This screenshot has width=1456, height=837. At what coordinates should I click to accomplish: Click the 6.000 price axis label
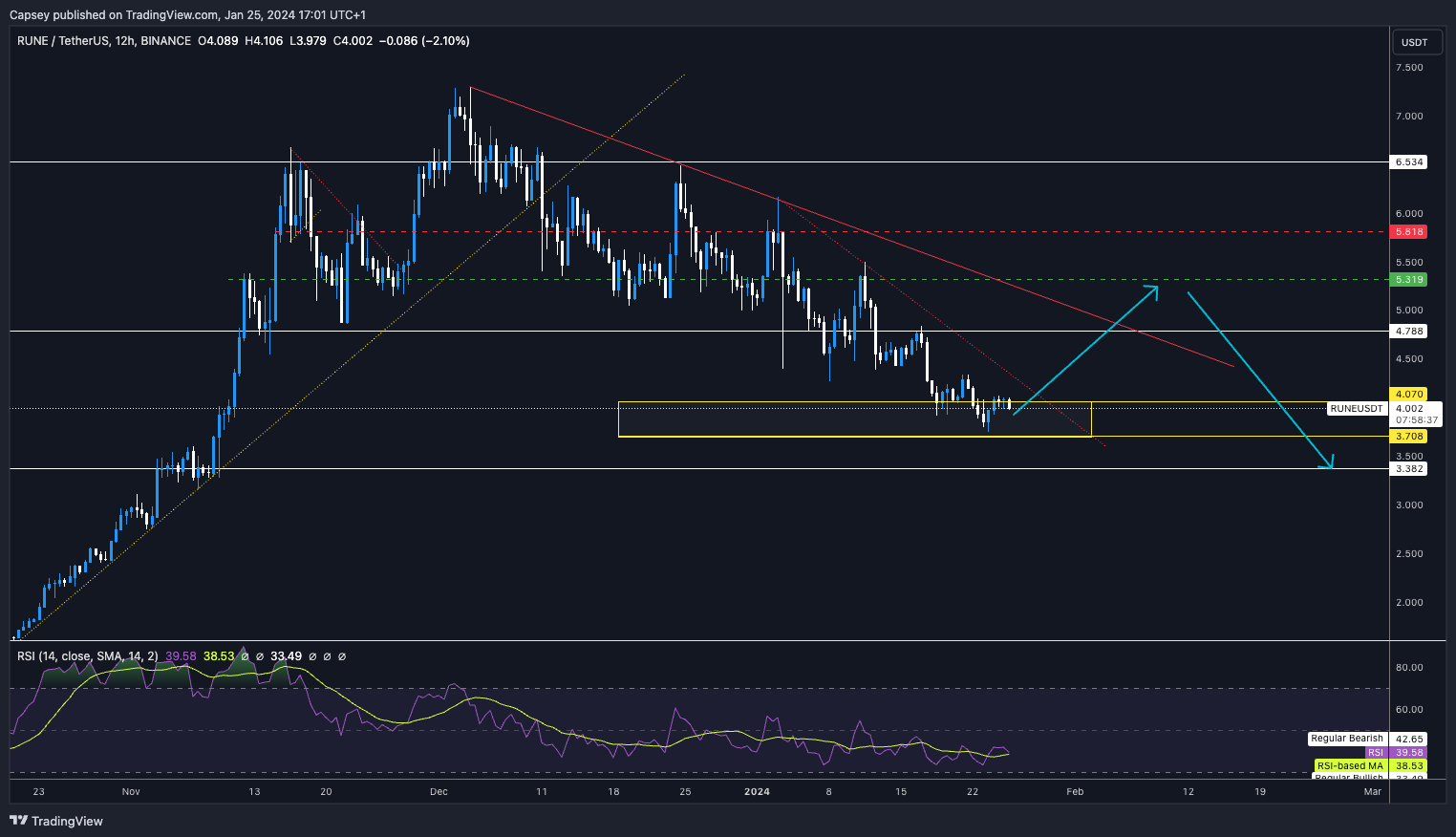click(x=1409, y=214)
